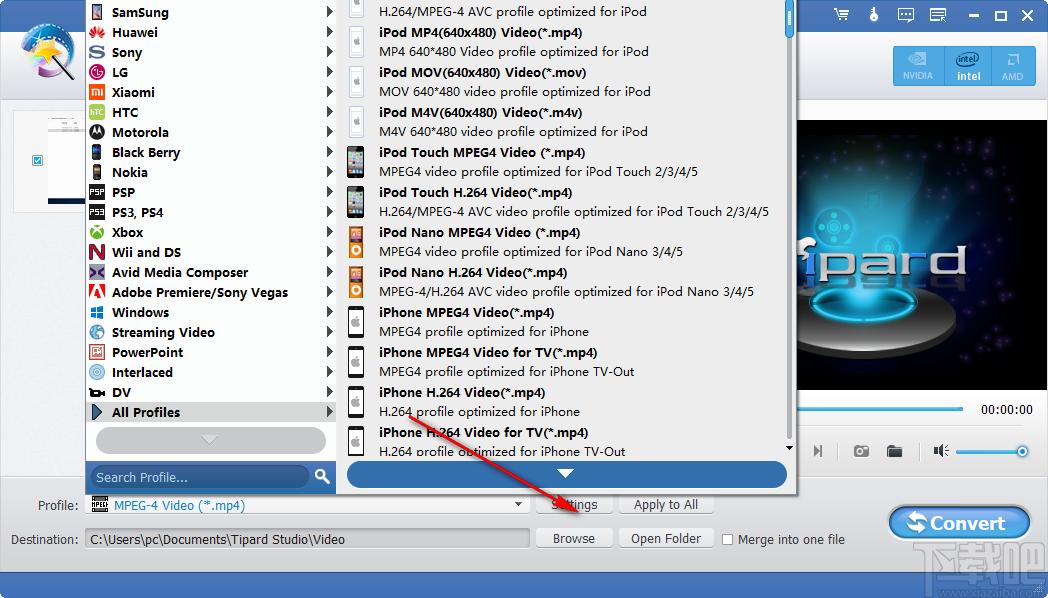Click the Destination path field
This screenshot has height=598, width=1048.
(x=307, y=539)
